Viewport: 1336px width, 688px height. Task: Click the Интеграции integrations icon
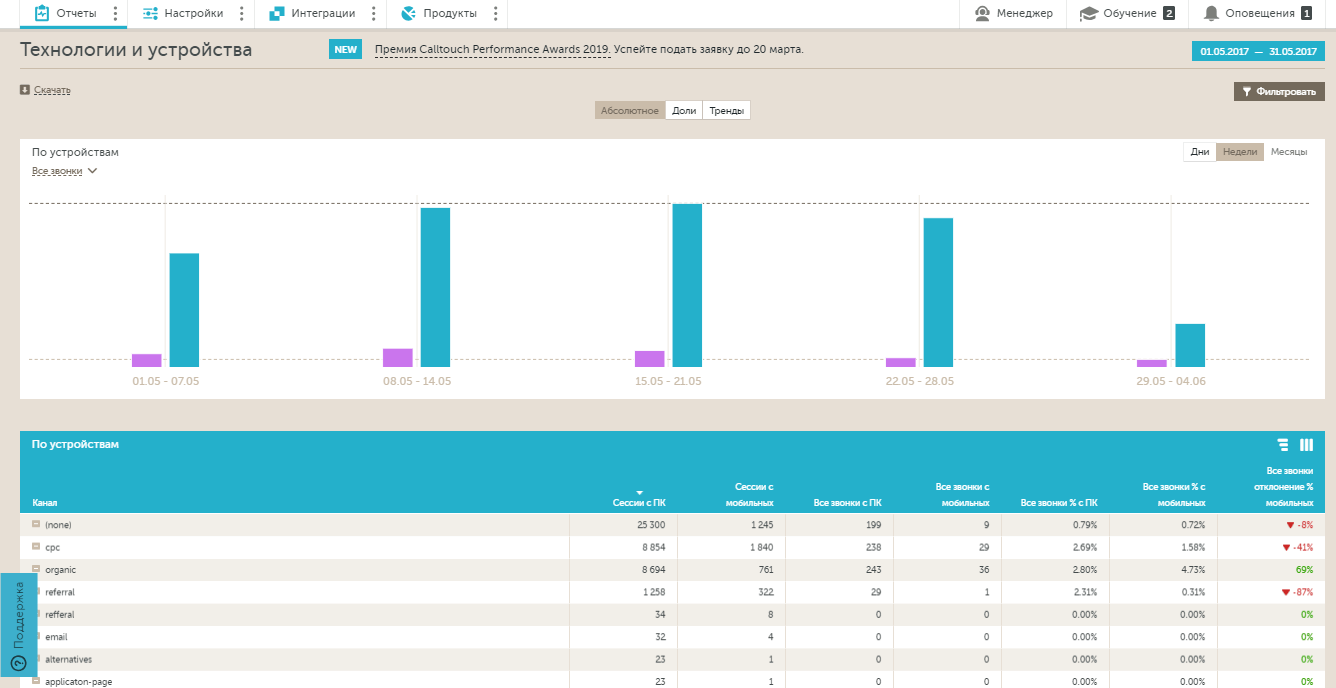click(277, 13)
